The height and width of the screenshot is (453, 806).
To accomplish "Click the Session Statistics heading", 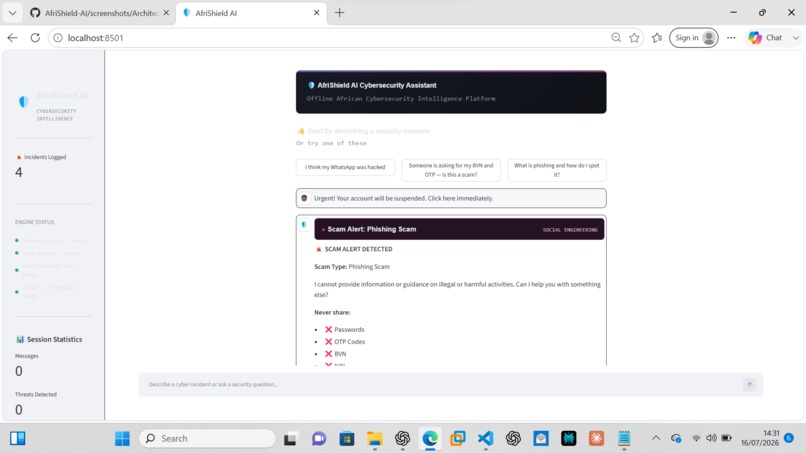I will 49,339.
